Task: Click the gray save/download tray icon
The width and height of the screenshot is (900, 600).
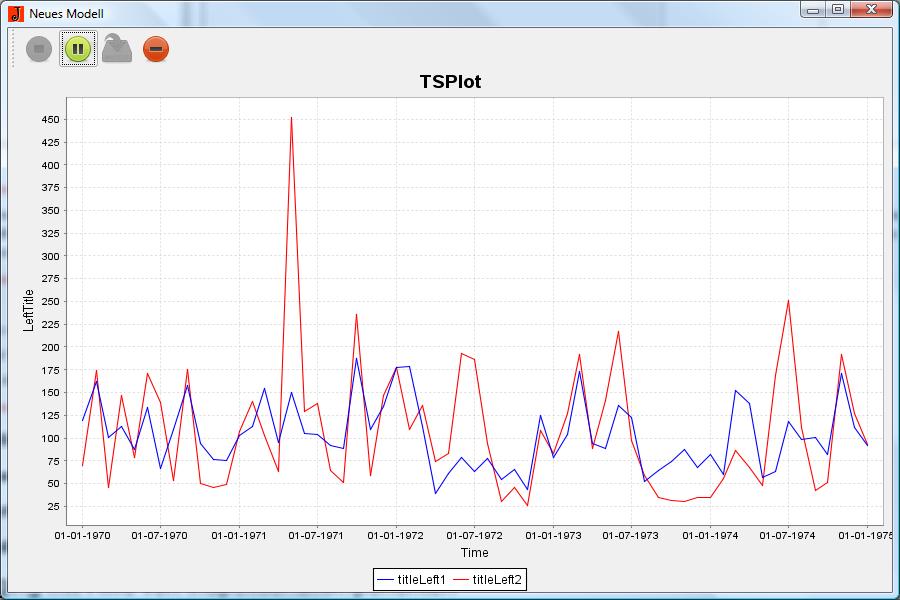Action: coord(117,48)
